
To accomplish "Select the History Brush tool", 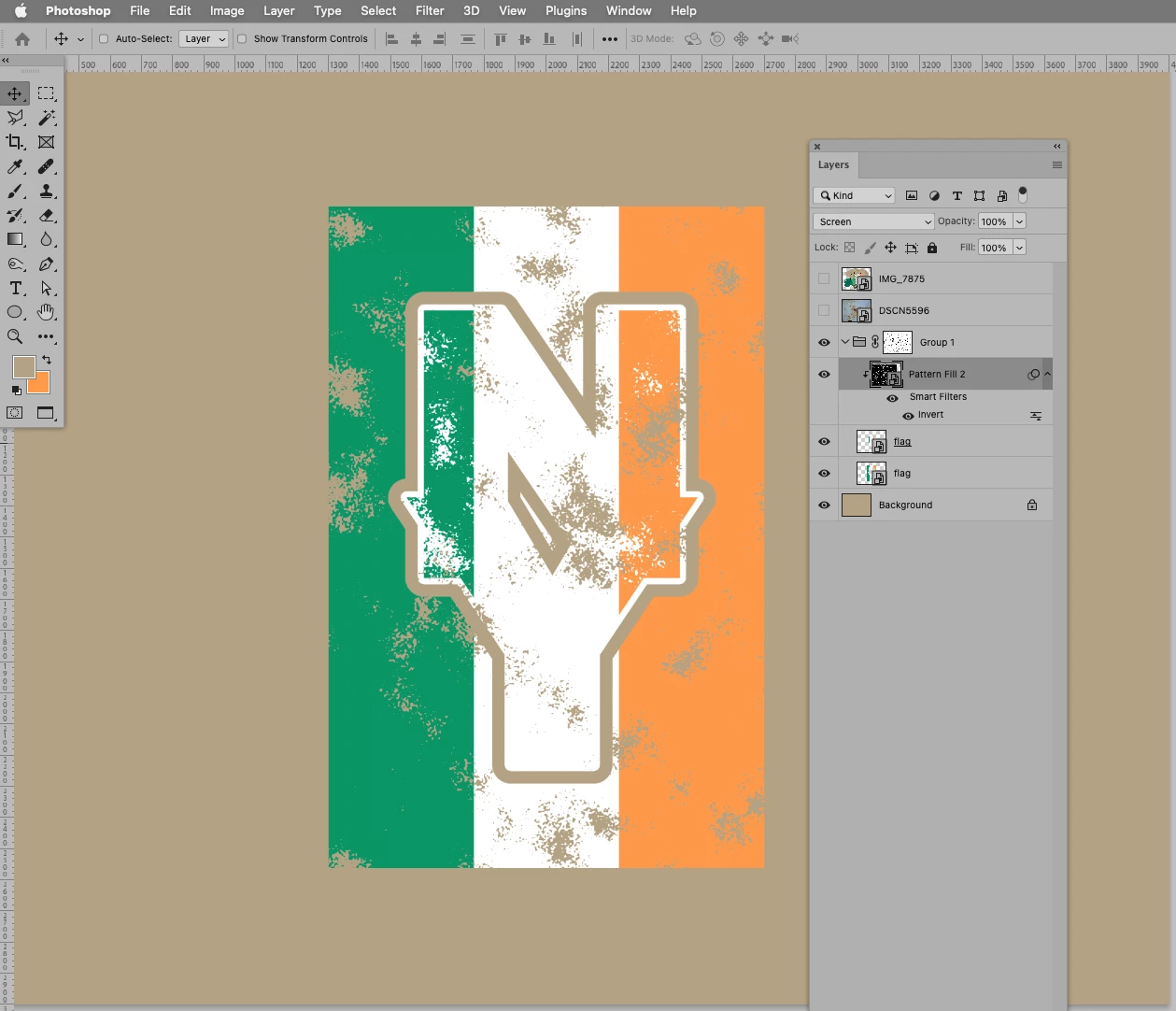I will click(x=15, y=215).
